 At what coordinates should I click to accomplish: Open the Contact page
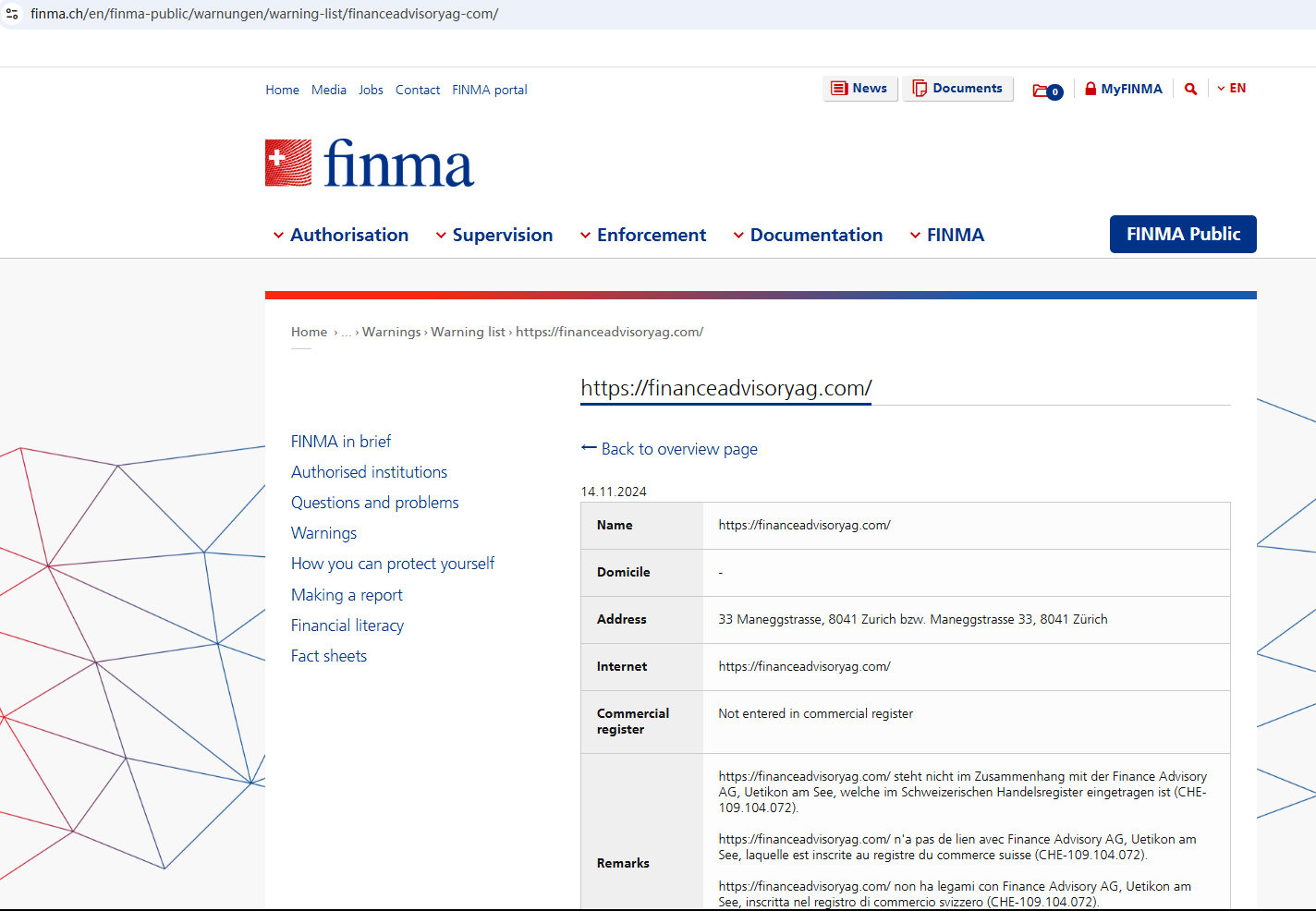pos(418,90)
